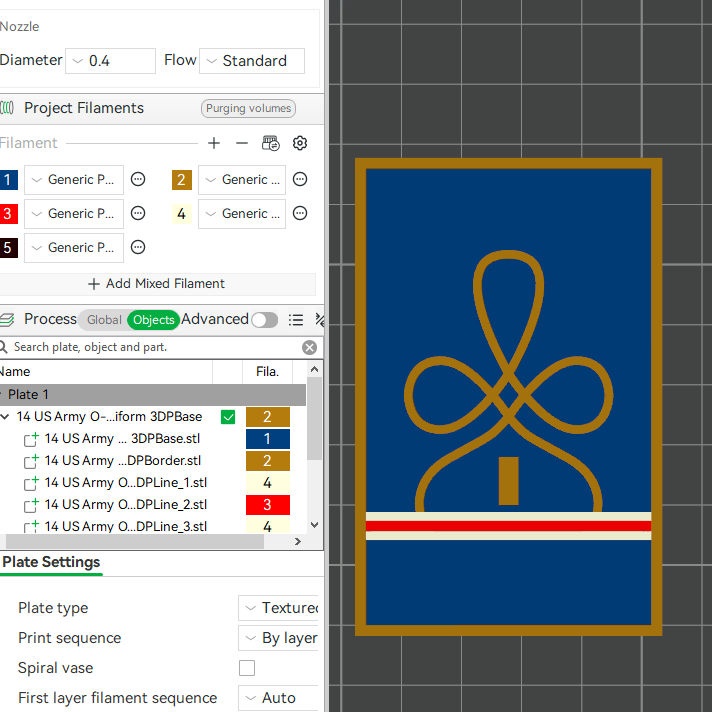Screen dimensions: 712x712
Task: Click the Fila. column header
Action: (267, 372)
